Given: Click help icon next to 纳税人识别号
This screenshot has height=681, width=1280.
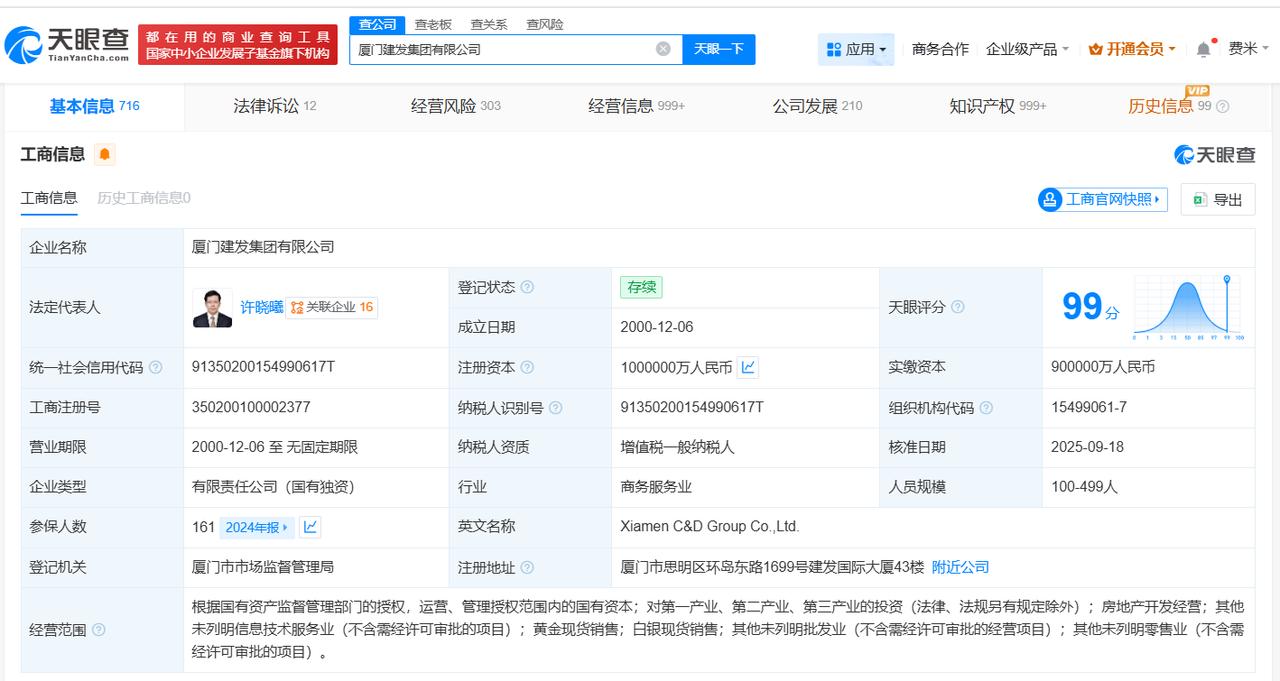Looking at the screenshot, I should [555, 407].
